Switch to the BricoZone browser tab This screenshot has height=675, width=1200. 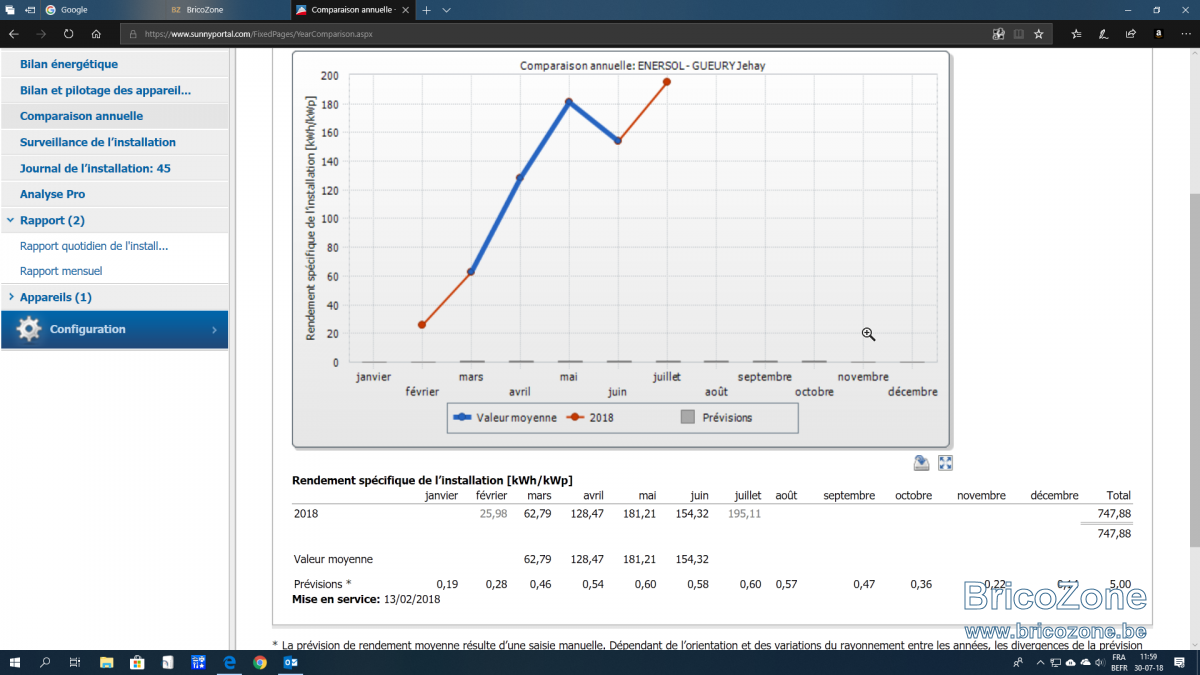pyautogui.click(x=225, y=9)
